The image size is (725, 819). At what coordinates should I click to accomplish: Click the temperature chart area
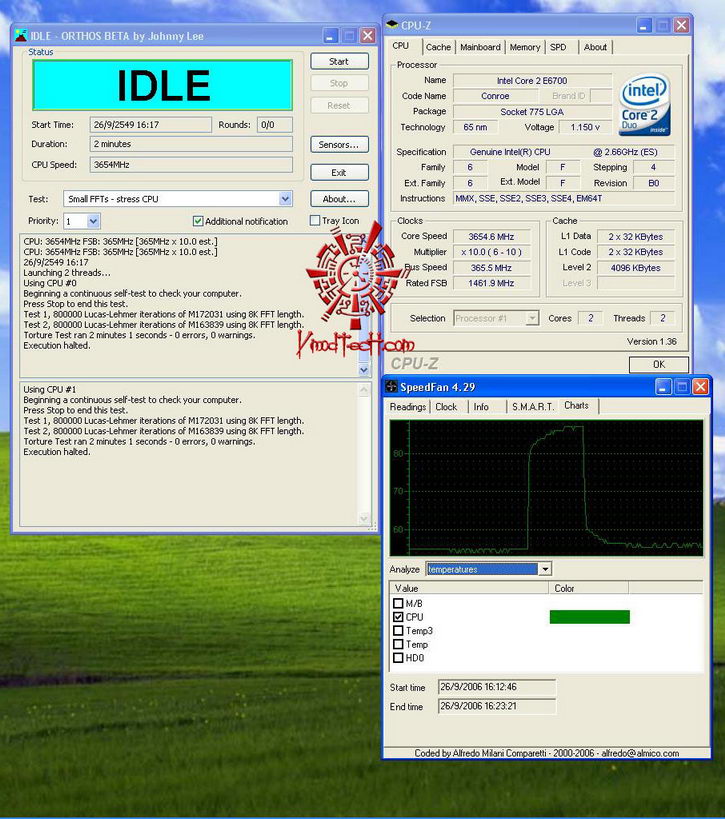(546, 487)
